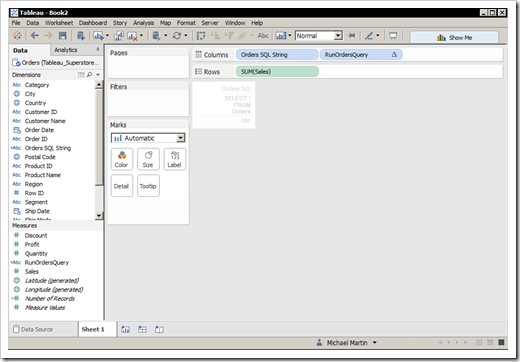Click the Duplicate Sheet toolbar icon
The image size is (520, 362).
[x=119, y=36]
